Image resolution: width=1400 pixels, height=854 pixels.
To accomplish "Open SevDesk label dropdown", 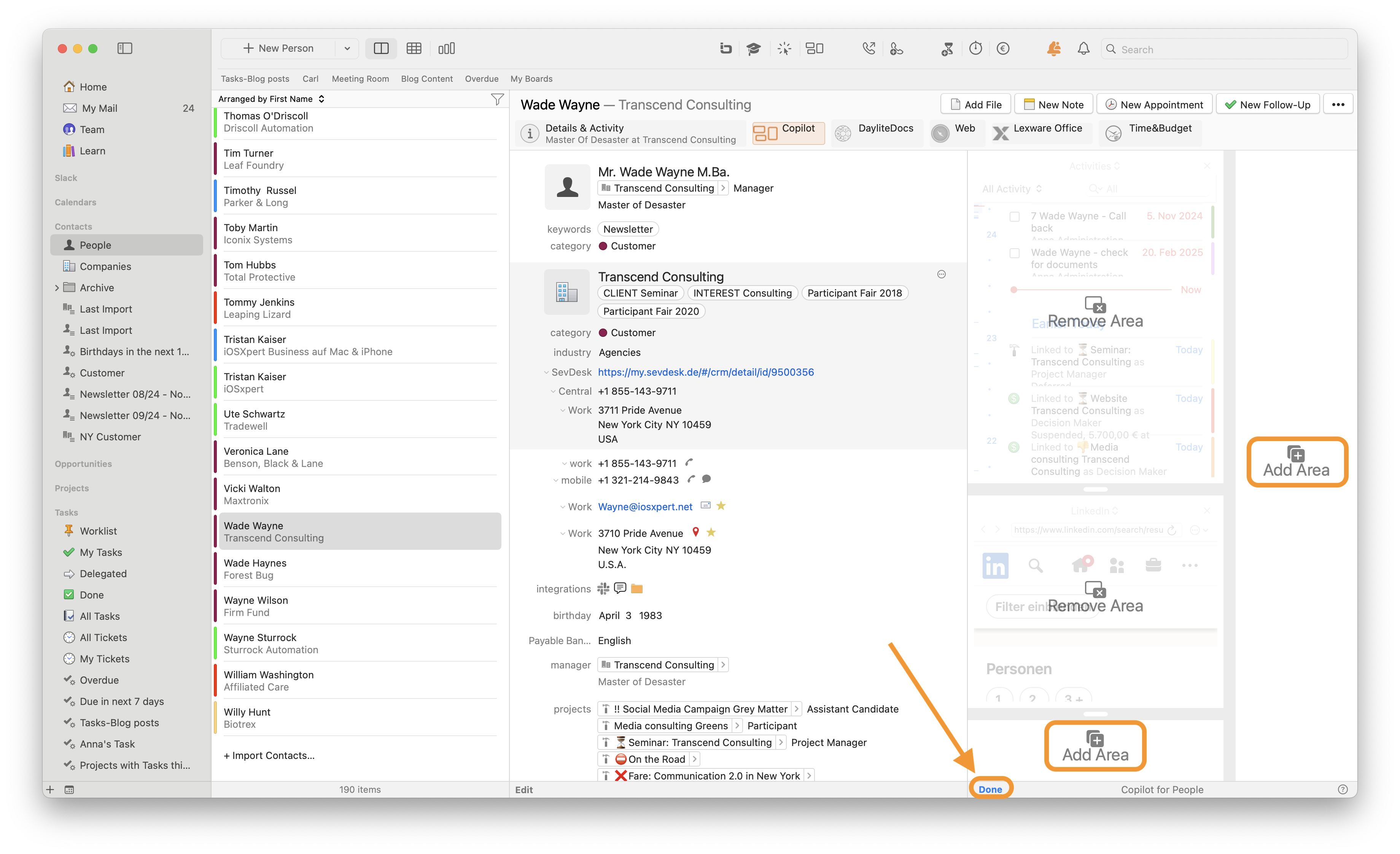I will (547, 373).
